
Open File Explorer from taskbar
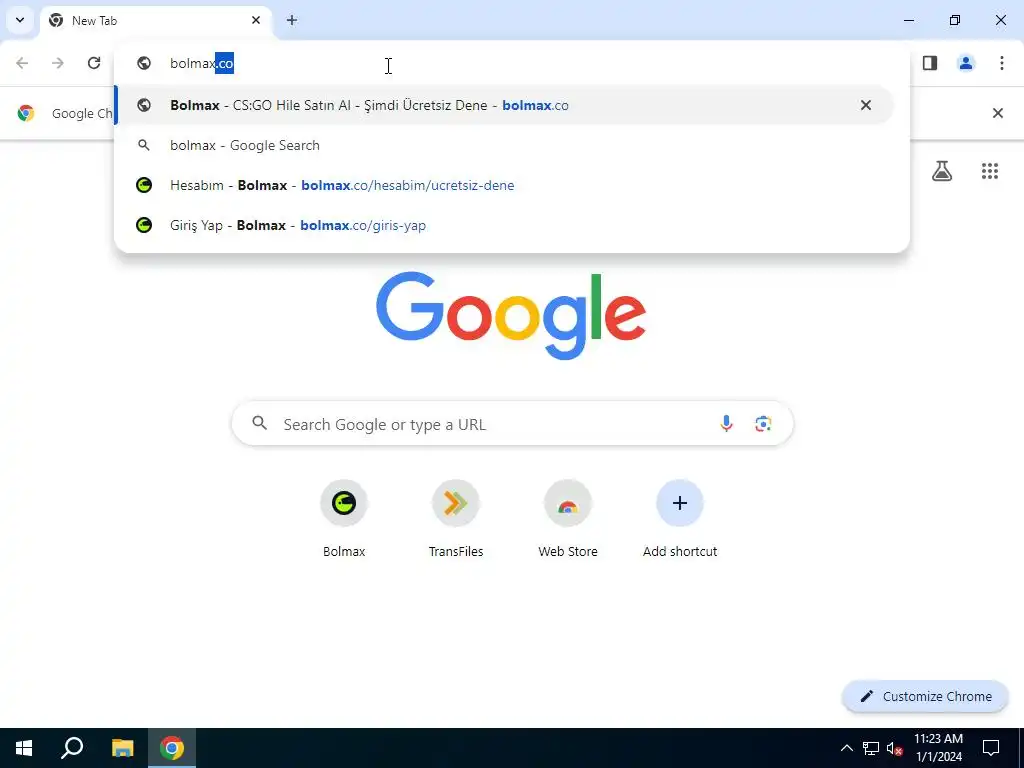(x=122, y=748)
